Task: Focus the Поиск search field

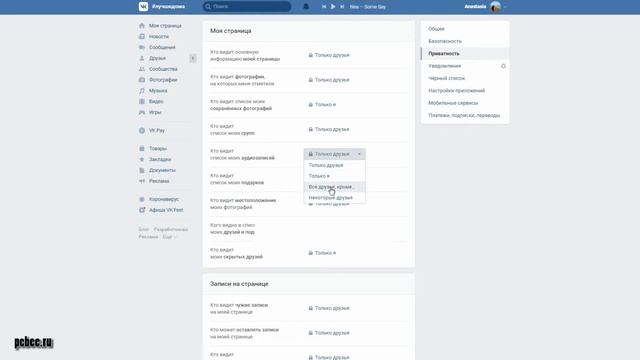Action: click(247, 7)
